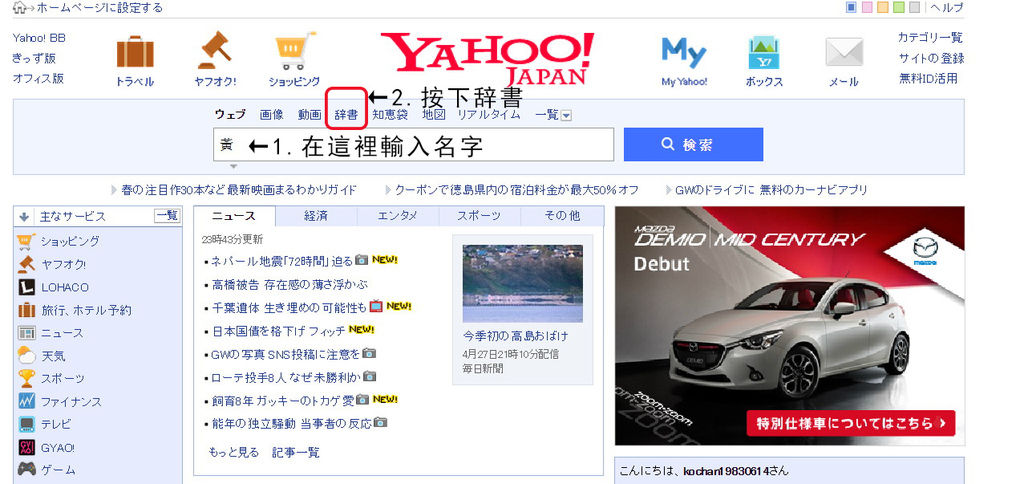Open the ショッピング cart icon at top
This screenshot has width=1024, height=484.
click(x=295, y=50)
